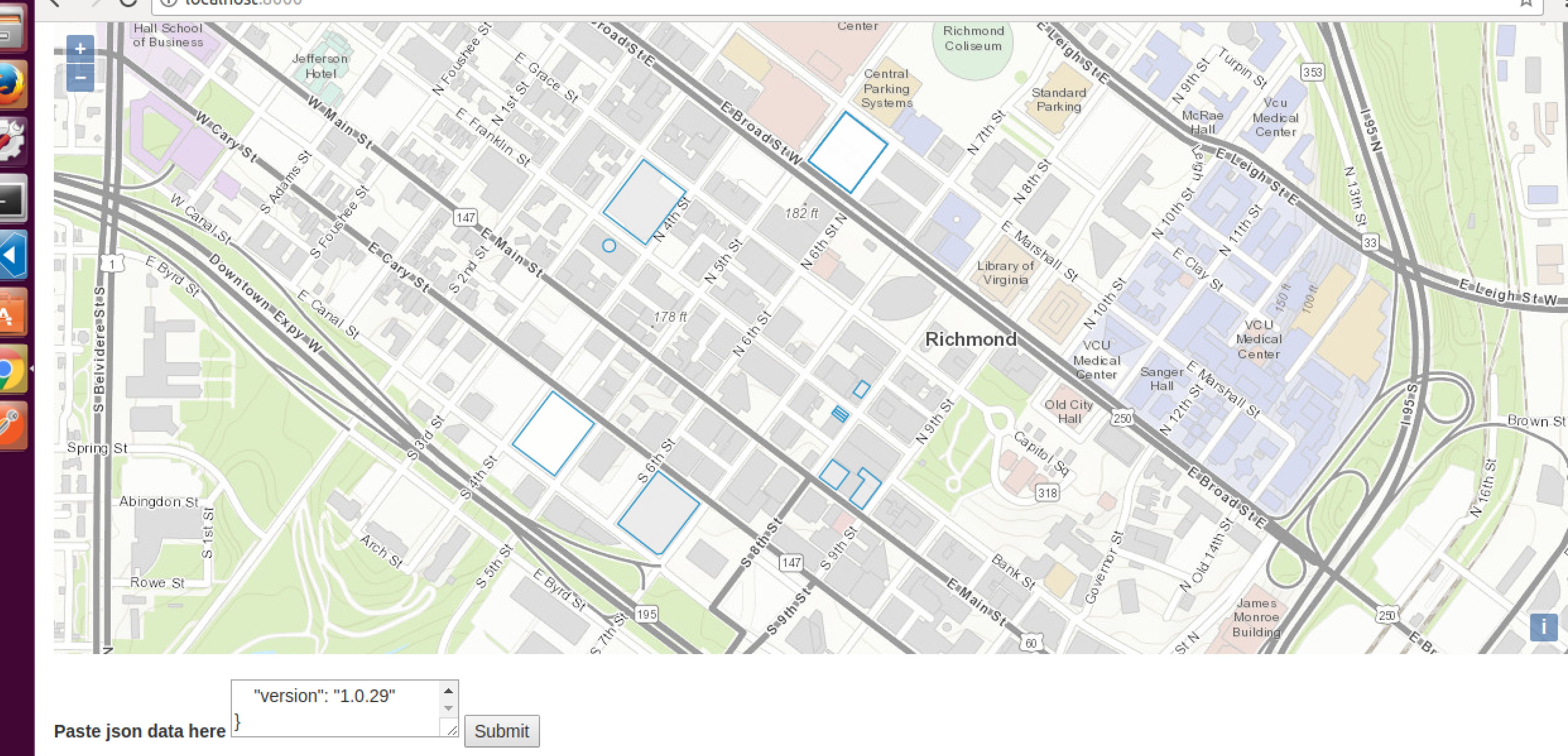
Task: Select blue polygon near S 6th St
Action: coord(659,513)
